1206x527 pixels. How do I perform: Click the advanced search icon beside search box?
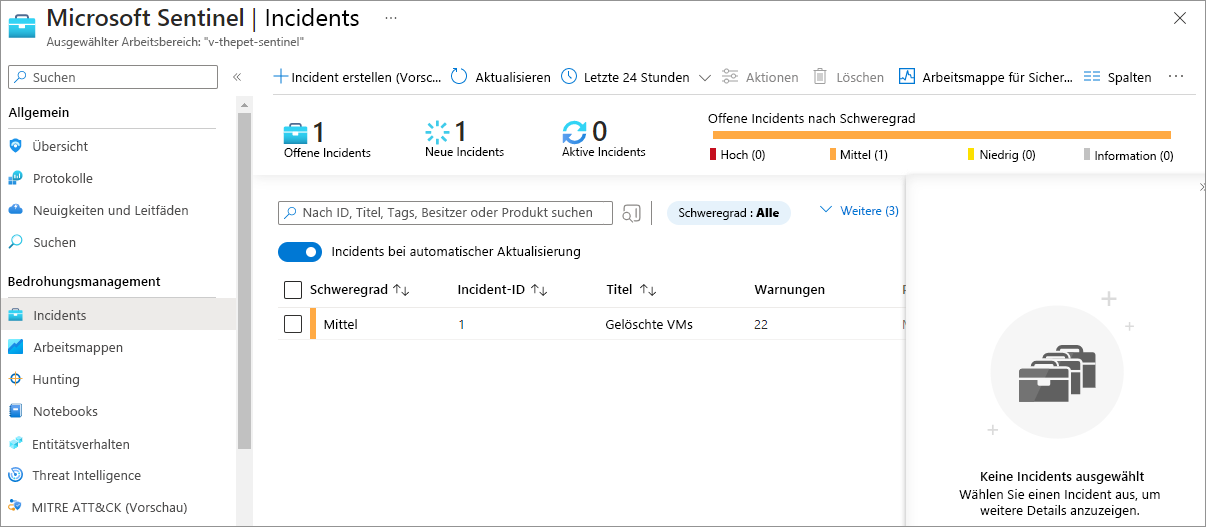(631, 212)
